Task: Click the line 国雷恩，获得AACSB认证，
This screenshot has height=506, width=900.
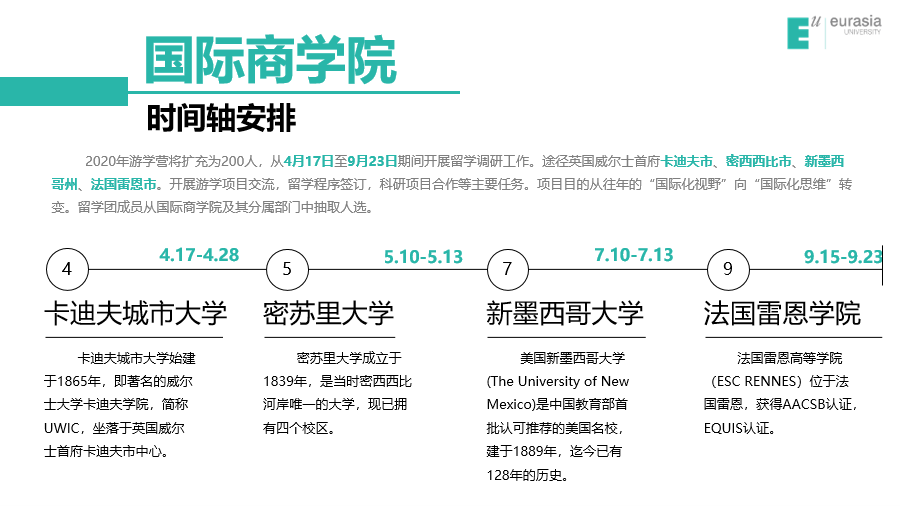Action: click(x=781, y=405)
